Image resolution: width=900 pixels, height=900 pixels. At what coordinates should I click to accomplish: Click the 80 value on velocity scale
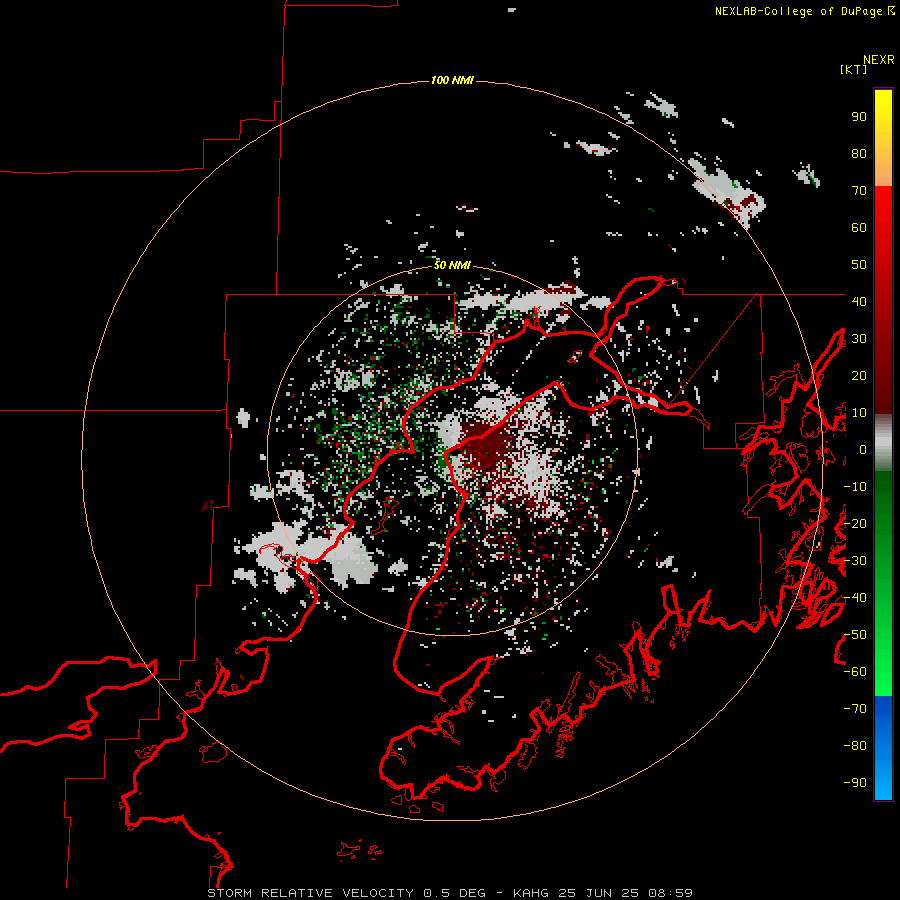point(859,153)
